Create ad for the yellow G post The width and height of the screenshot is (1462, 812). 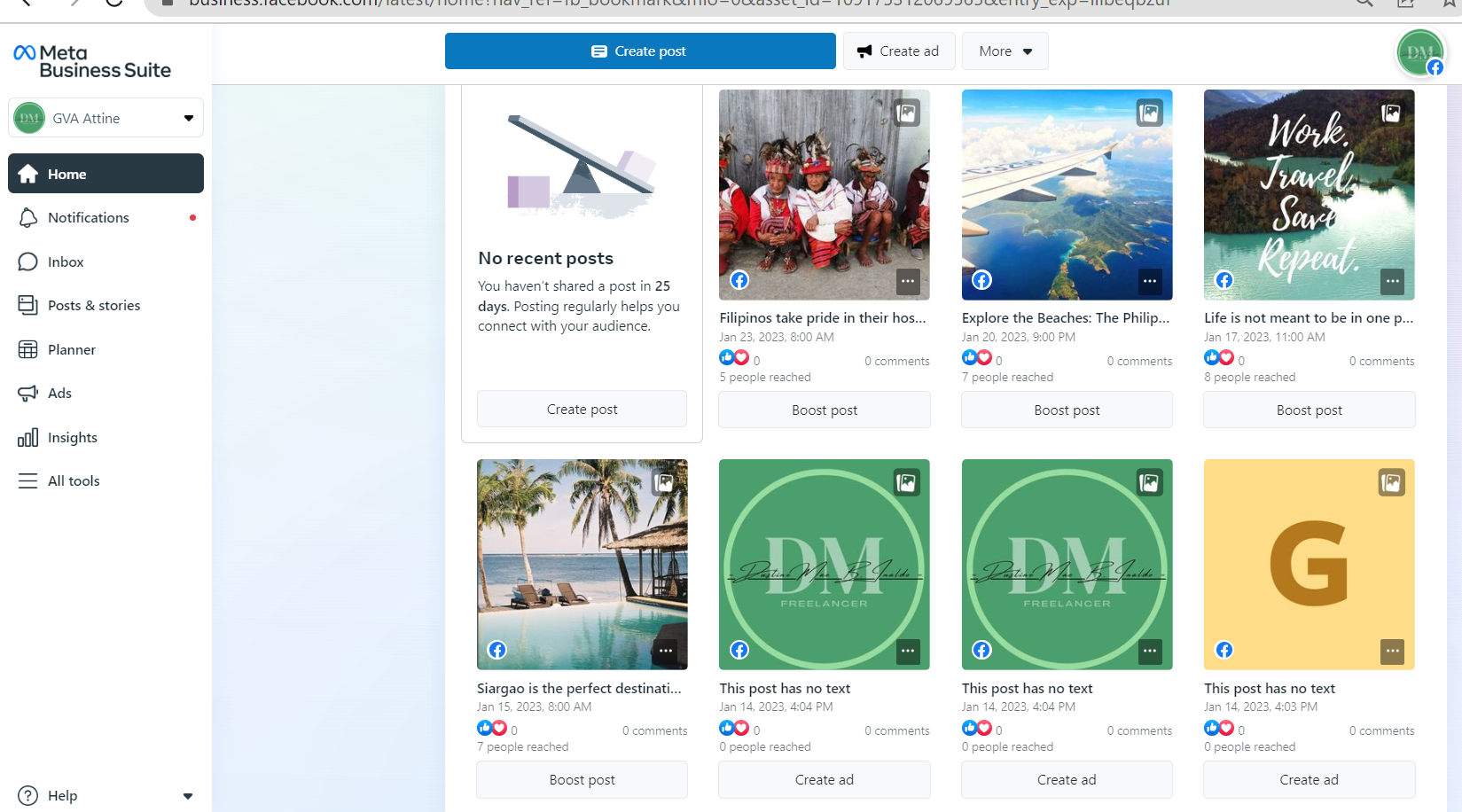pyautogui.click(x=1310, y=780)
